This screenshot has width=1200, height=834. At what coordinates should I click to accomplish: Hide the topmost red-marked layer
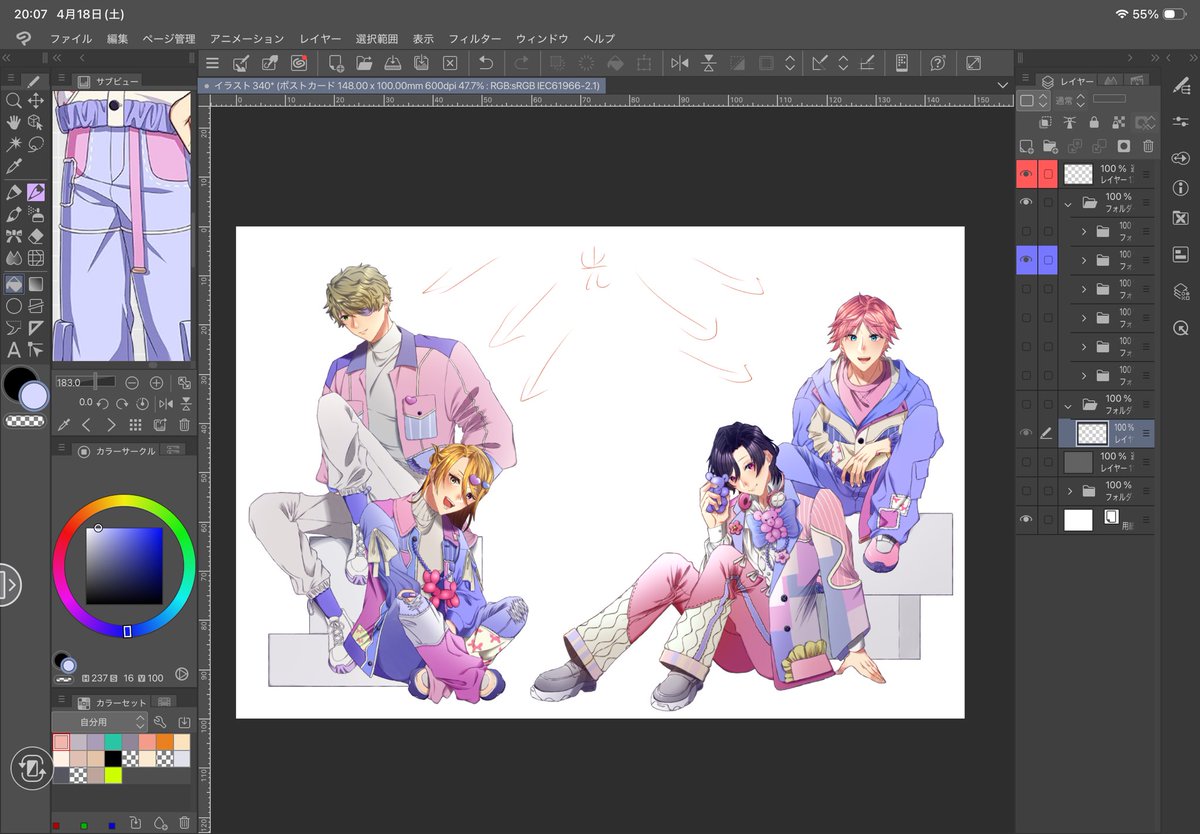[x=1024, y=172]
